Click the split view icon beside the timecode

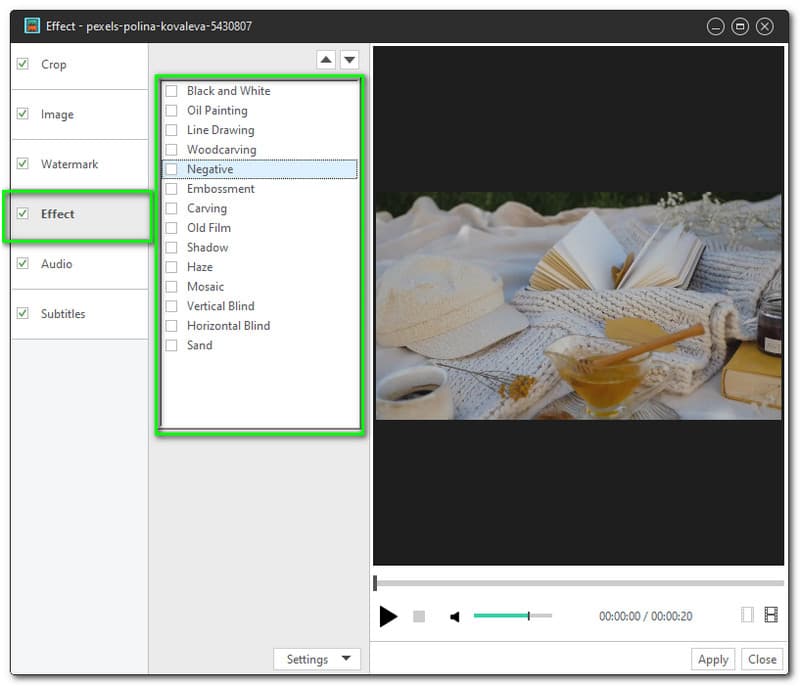point(747,616)
